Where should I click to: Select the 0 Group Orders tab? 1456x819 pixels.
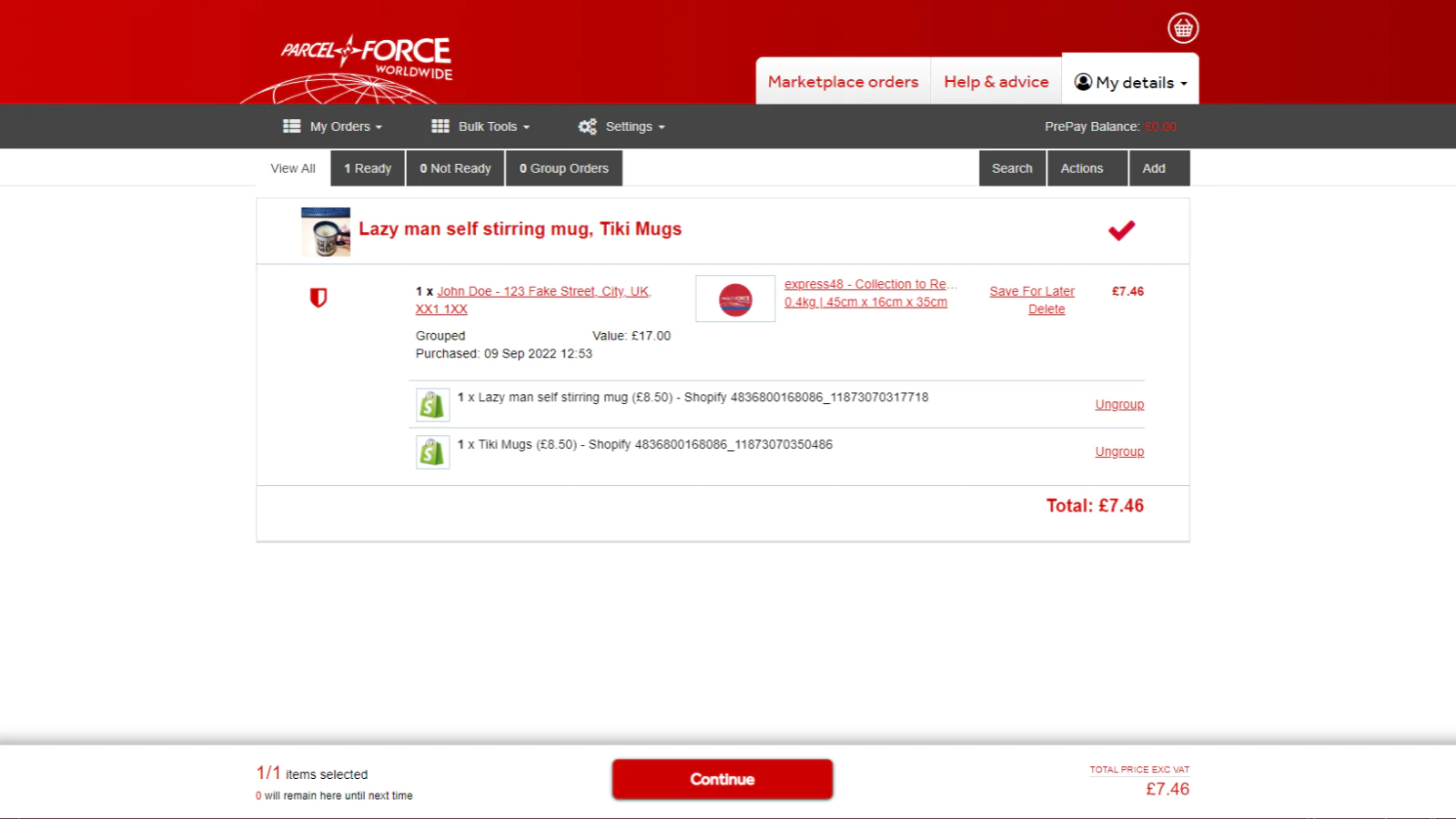[564, 168]
